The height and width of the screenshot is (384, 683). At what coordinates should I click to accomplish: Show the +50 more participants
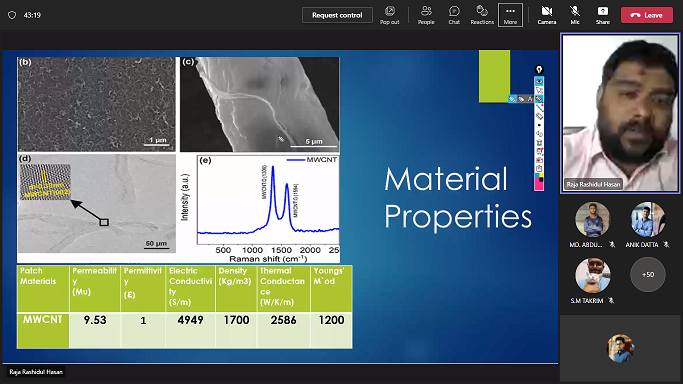[648, 274]
